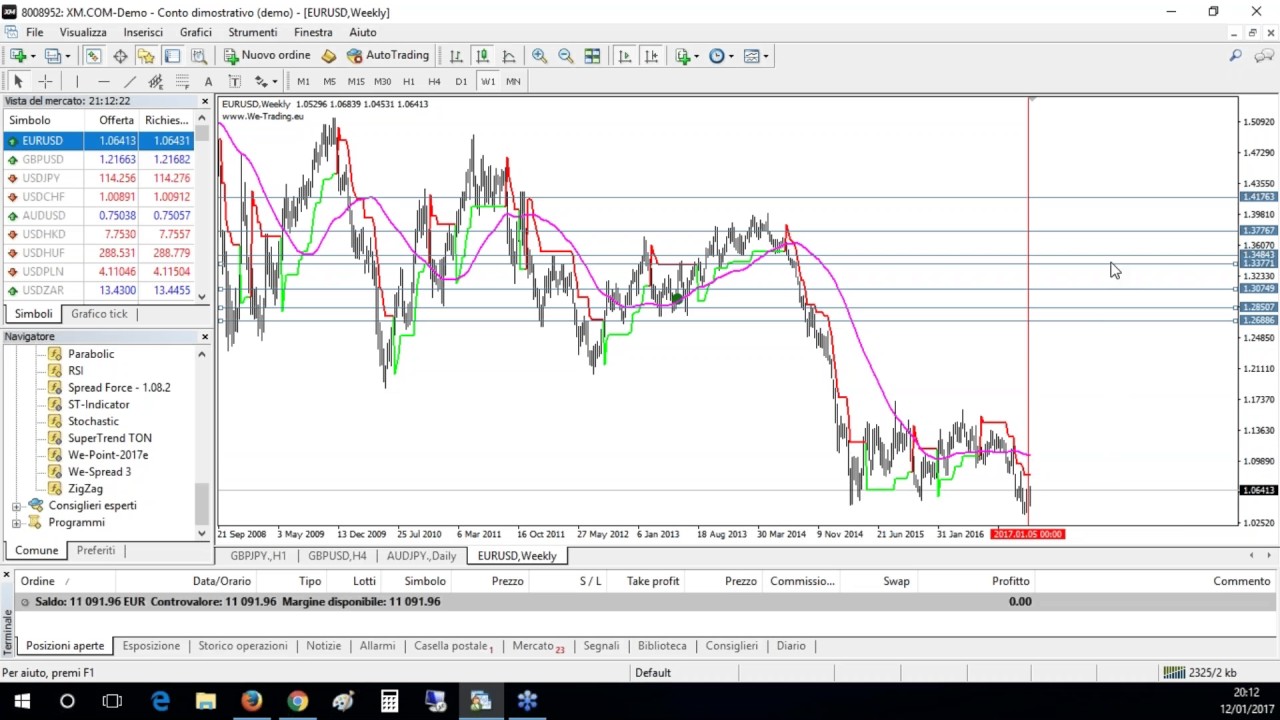
Task: Switch to line chart view
Action: pyautogui.click(x=508, y=56)
